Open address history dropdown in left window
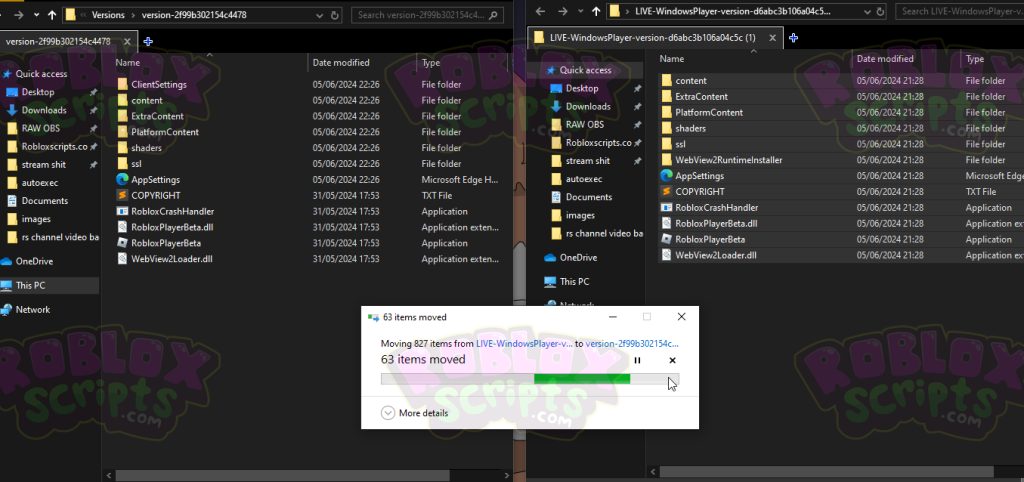This screenshot has width=1024, height=482. pyautogui.click(x=319, y=15)
